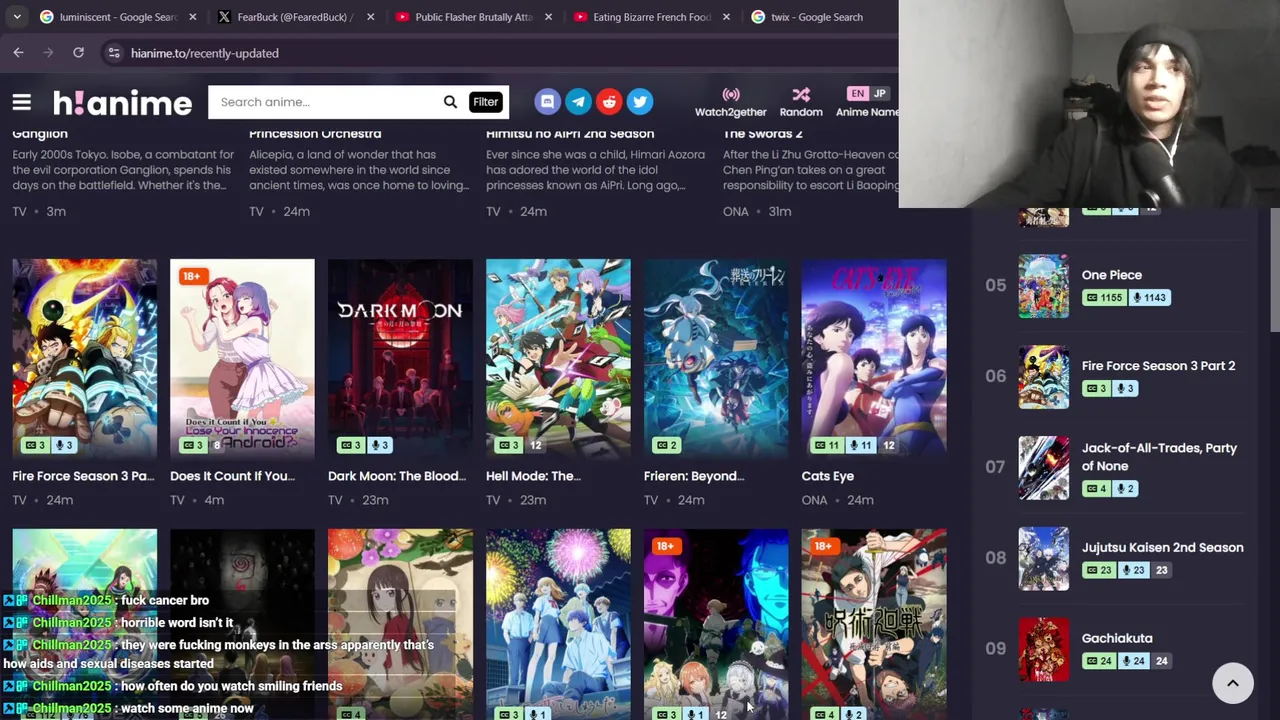Screen dimensions: 1280x720
Task: Click the Random shuffle icon
Action: pos(801,94)
